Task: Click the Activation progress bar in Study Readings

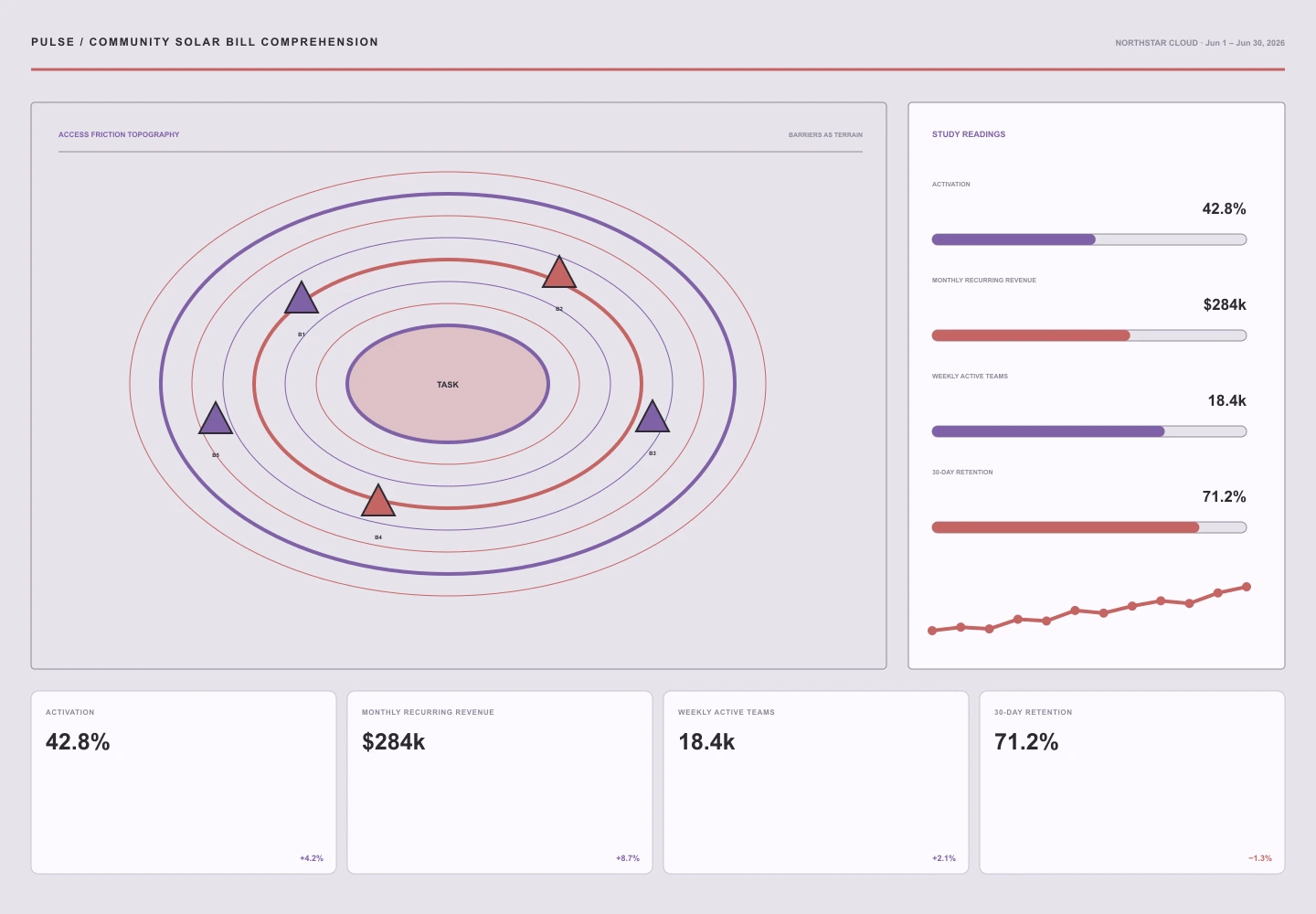Action: pyautogui.click(x=1089, y=239)
